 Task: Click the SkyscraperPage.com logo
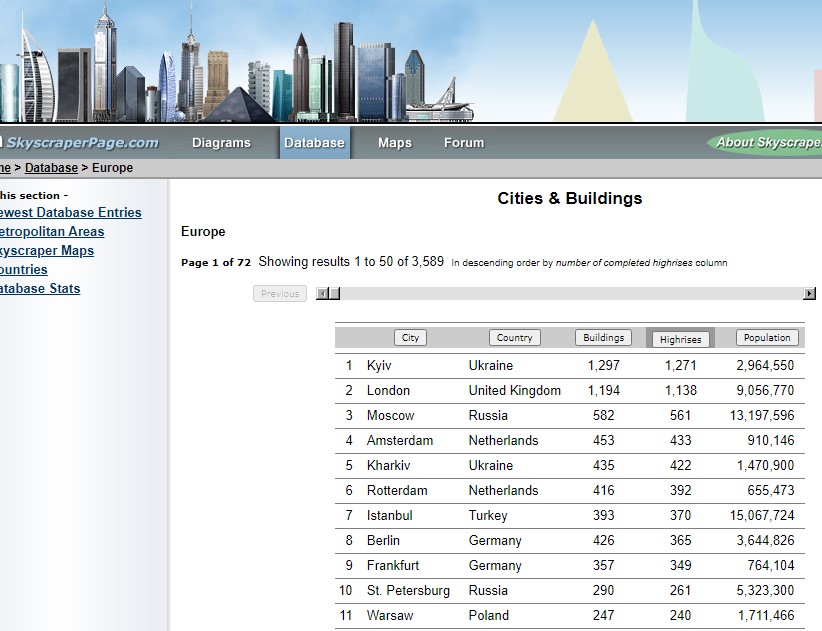[x=80, y=143]
